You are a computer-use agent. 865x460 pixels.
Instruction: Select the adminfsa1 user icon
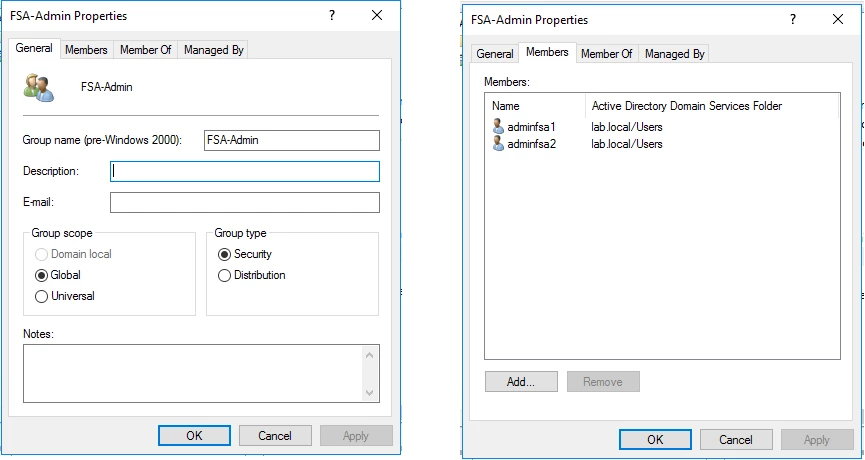(498, 127)
